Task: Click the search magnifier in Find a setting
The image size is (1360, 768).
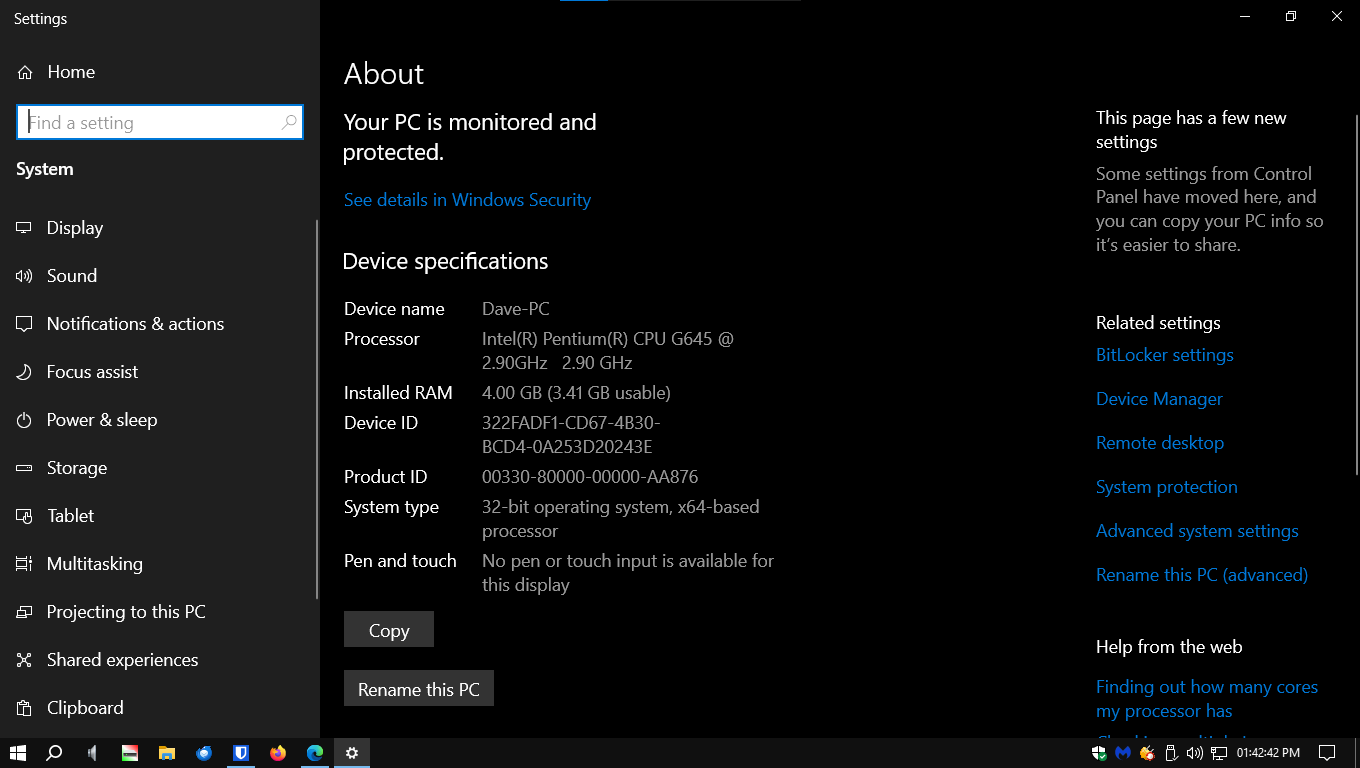Action: click(289, 122)
